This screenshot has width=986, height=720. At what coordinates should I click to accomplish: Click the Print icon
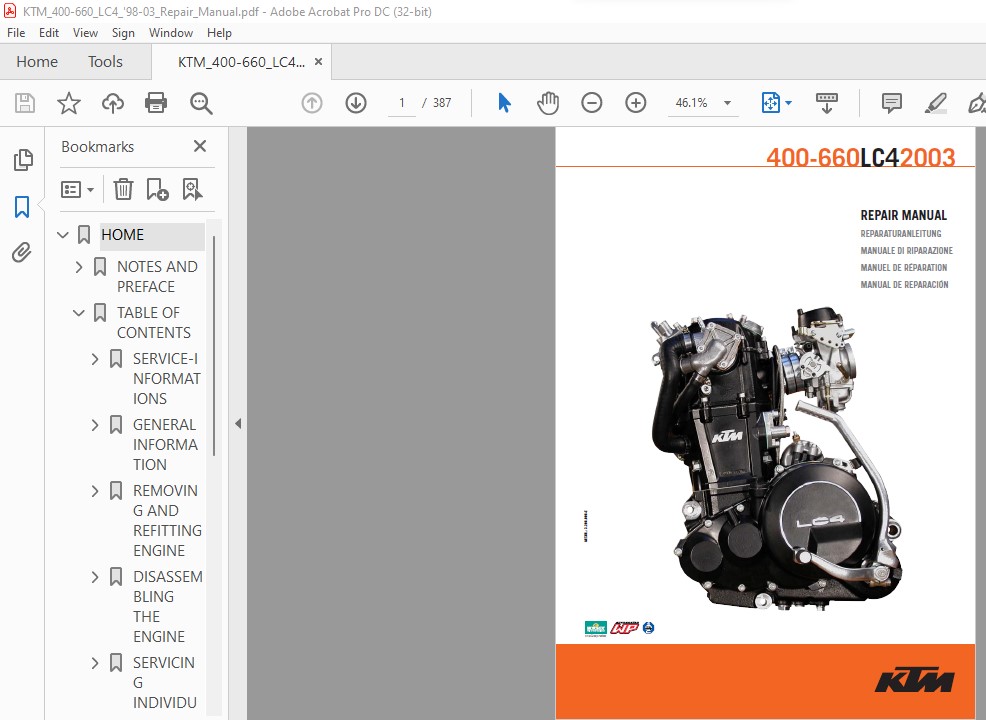[156, 102]
